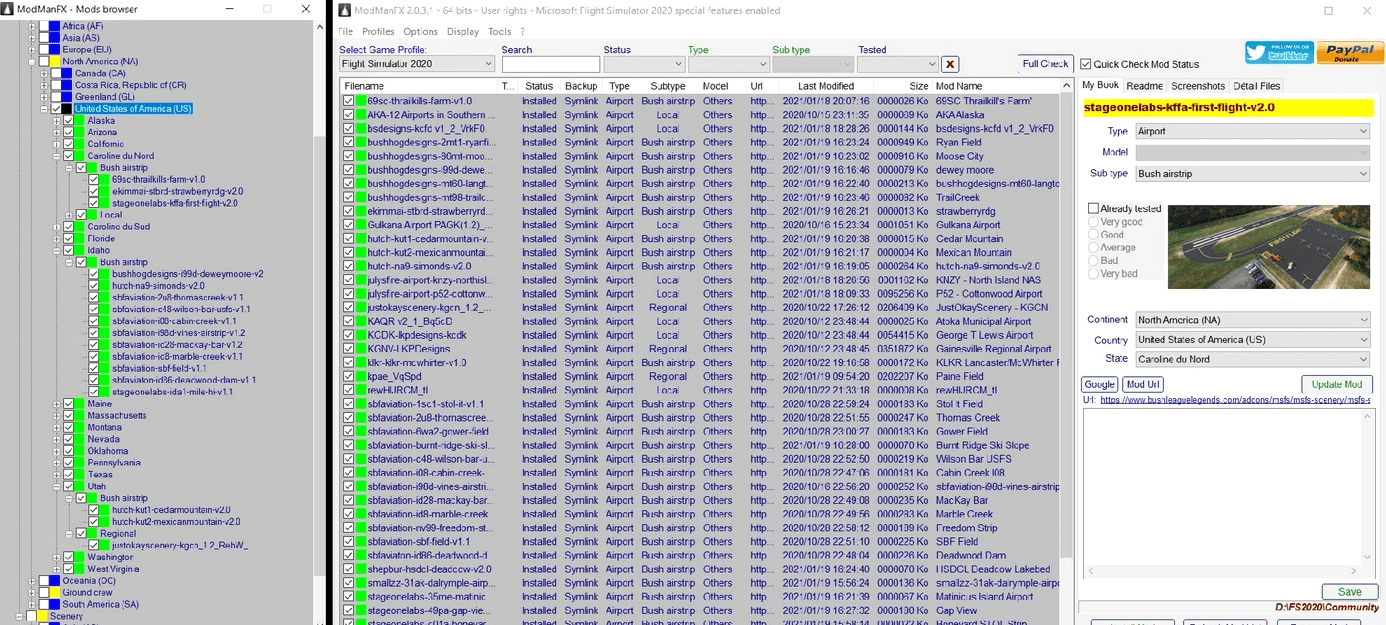Switch to the Screenshots tab

tap(1198, 86)
